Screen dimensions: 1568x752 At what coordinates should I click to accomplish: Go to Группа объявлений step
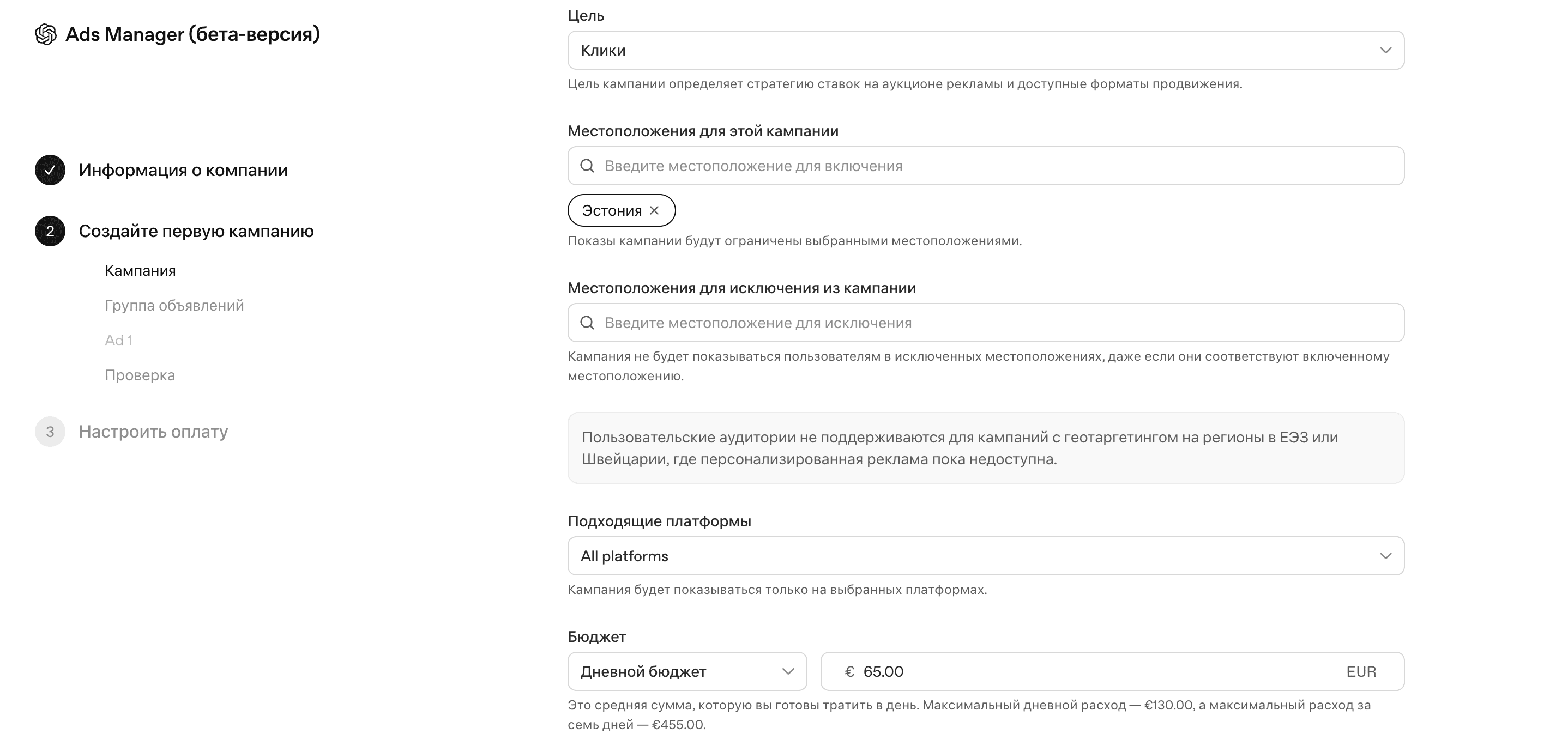coord(174,305)
